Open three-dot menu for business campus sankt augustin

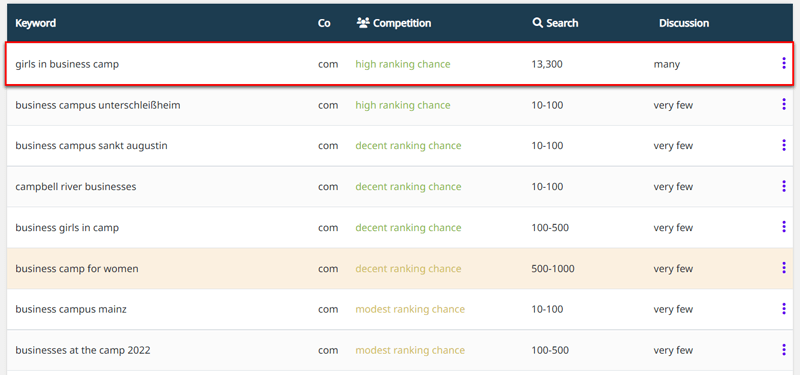tap(784, 145)
